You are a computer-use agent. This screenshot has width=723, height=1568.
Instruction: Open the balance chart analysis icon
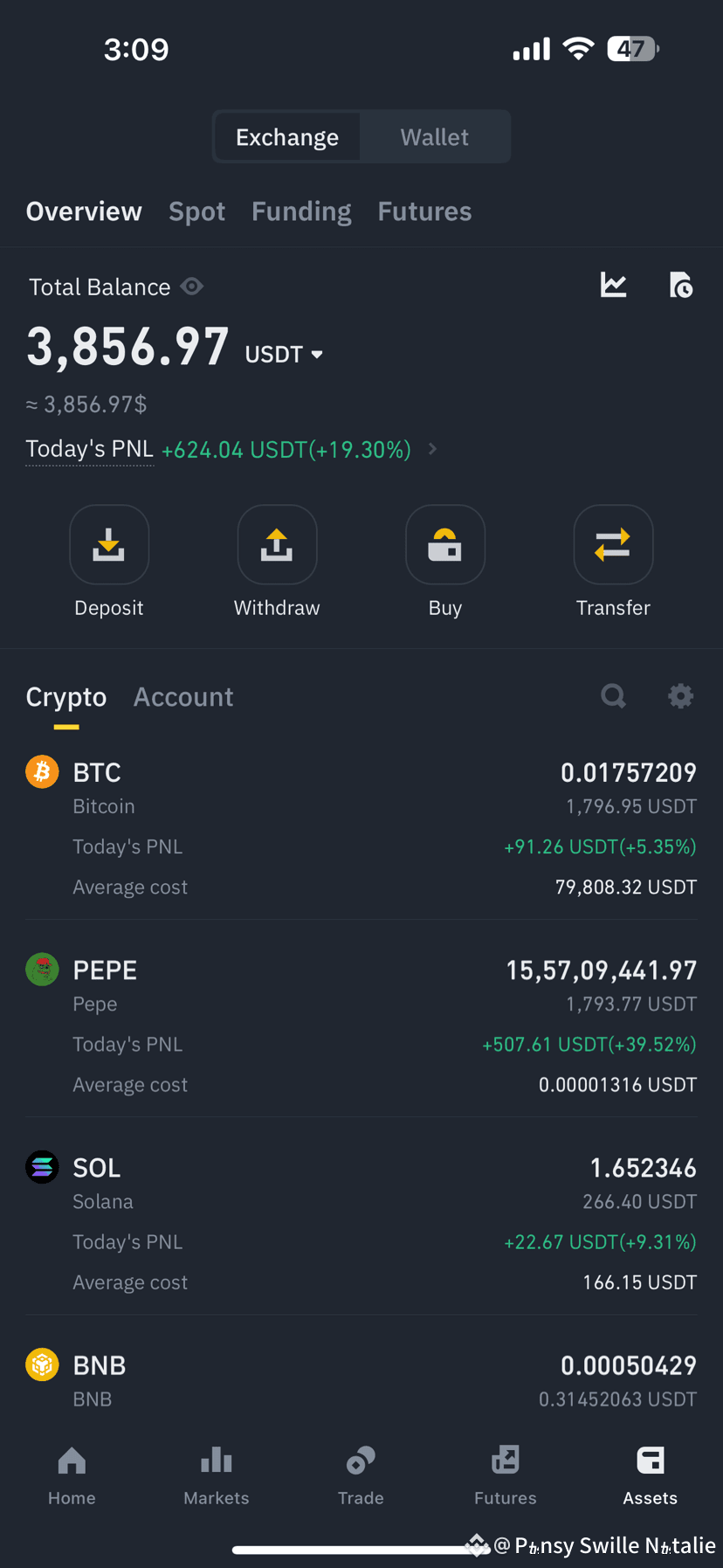coord(614,285)
